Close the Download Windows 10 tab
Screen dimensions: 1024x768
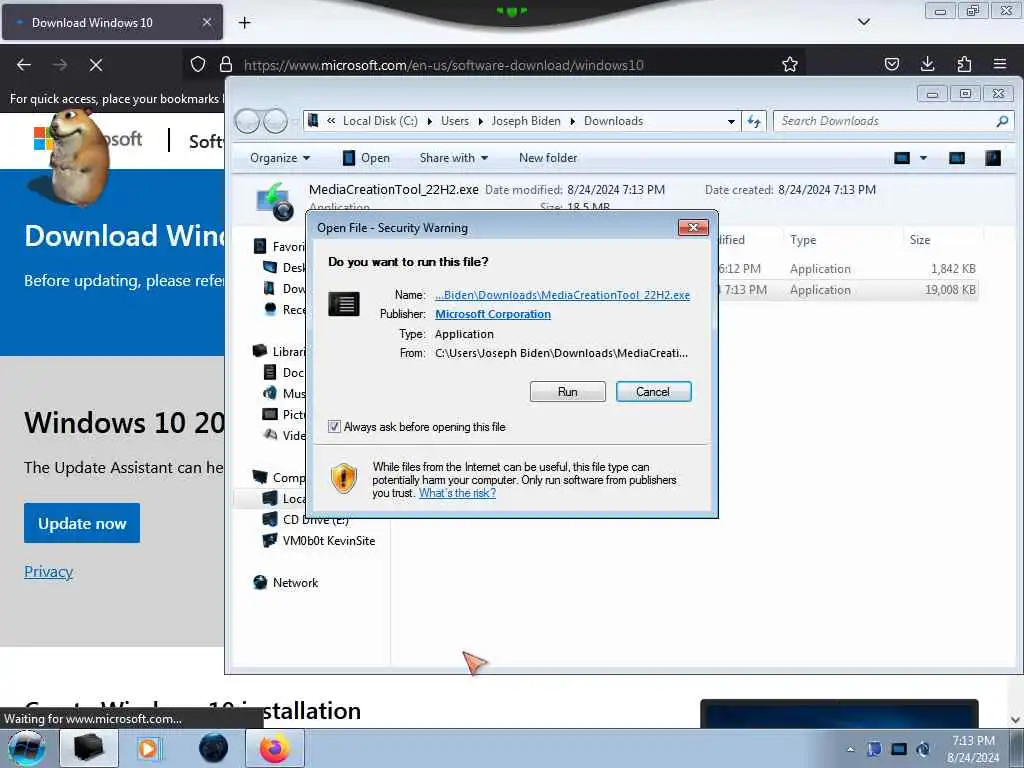tap(207, 22)
